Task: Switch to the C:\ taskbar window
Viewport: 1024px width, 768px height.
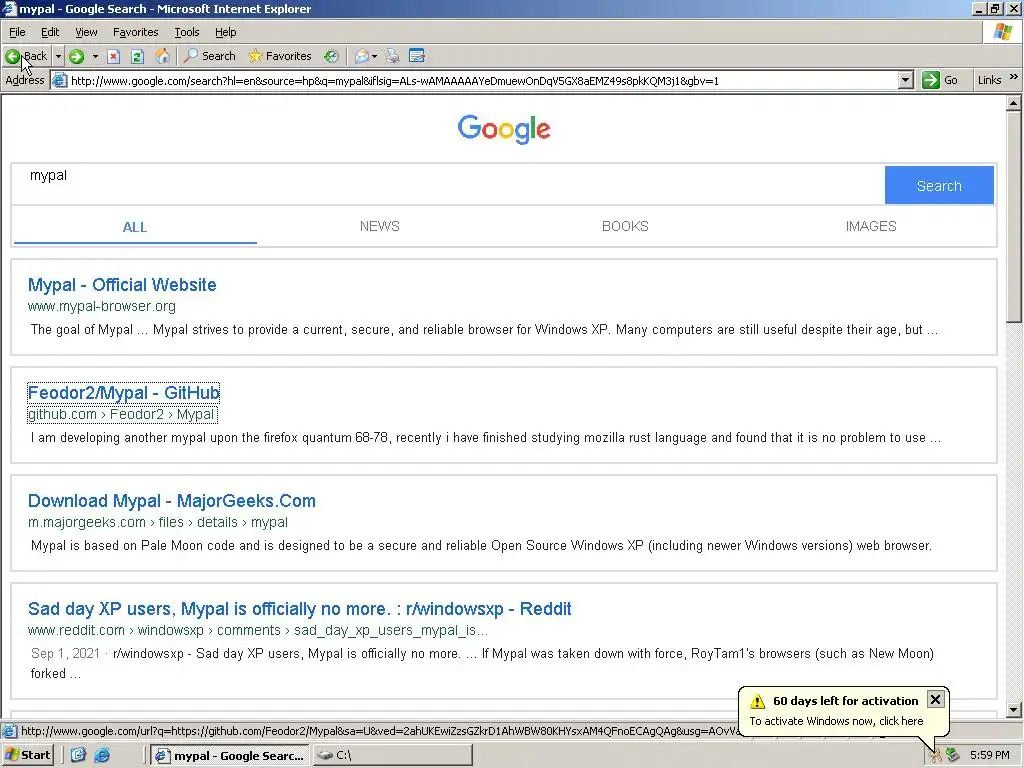Action: coord(392,756)
